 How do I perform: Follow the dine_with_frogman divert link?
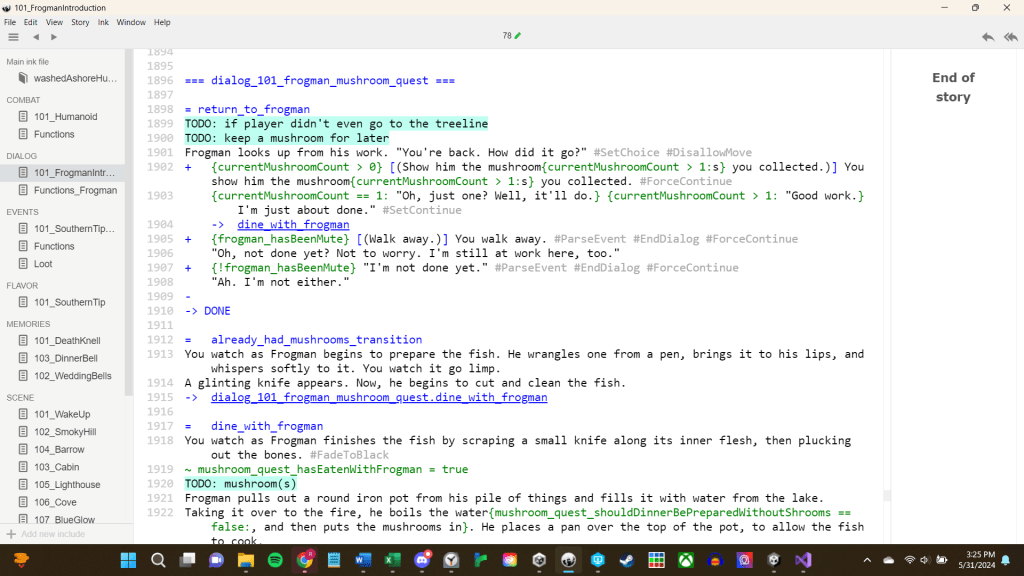click(x=292, y=225)
